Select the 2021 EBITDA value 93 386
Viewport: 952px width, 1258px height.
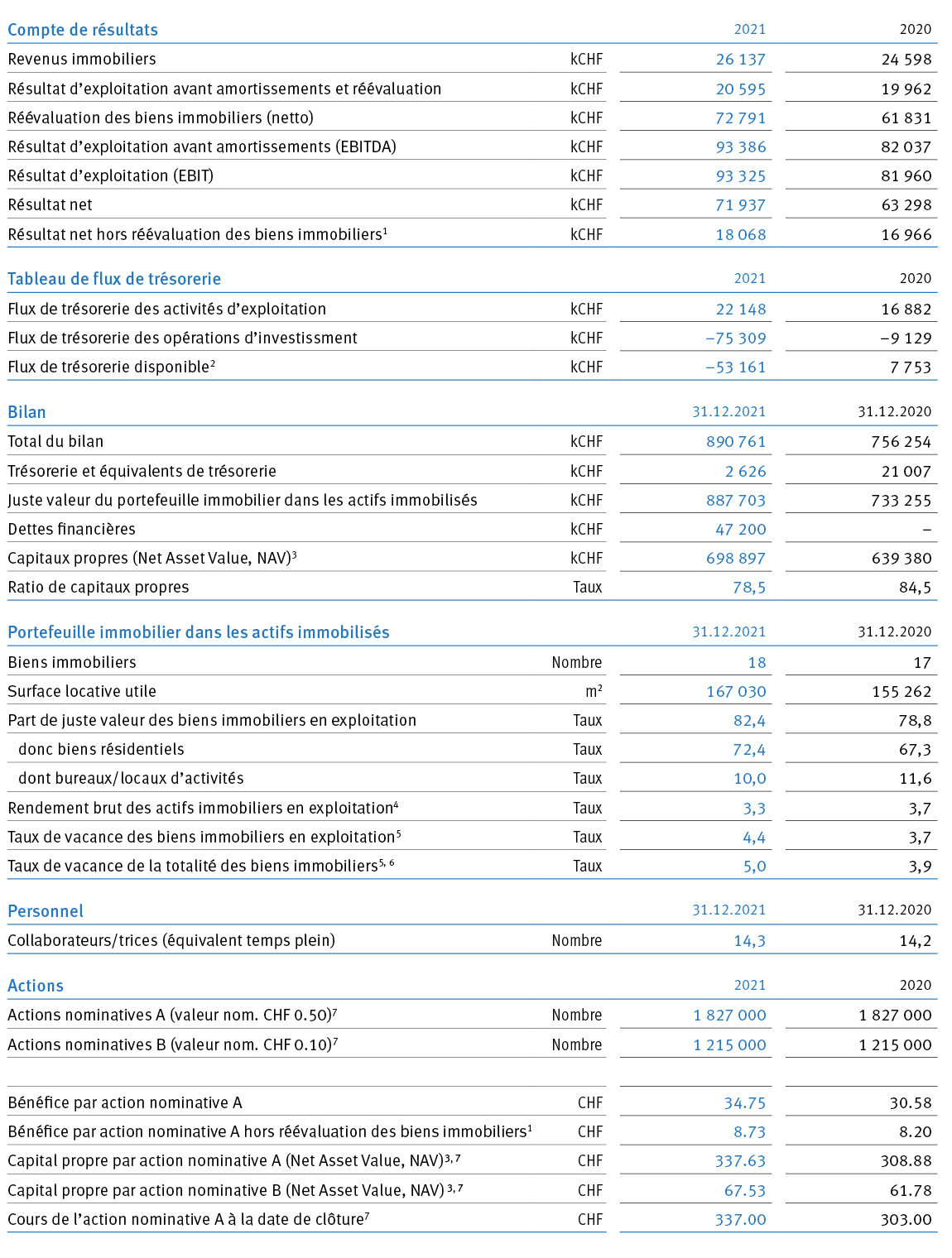741,147
